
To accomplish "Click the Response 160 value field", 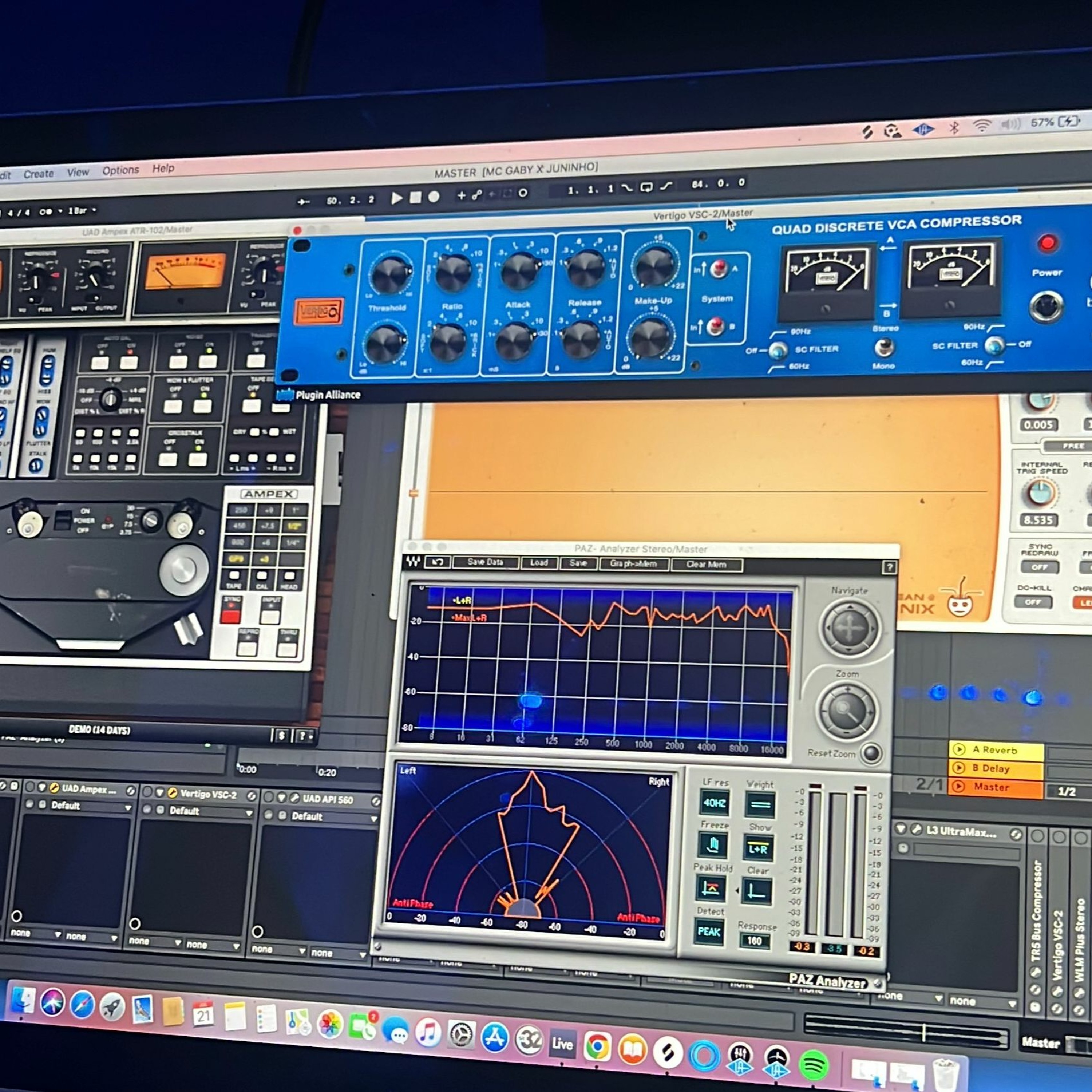I will [754, 941].
